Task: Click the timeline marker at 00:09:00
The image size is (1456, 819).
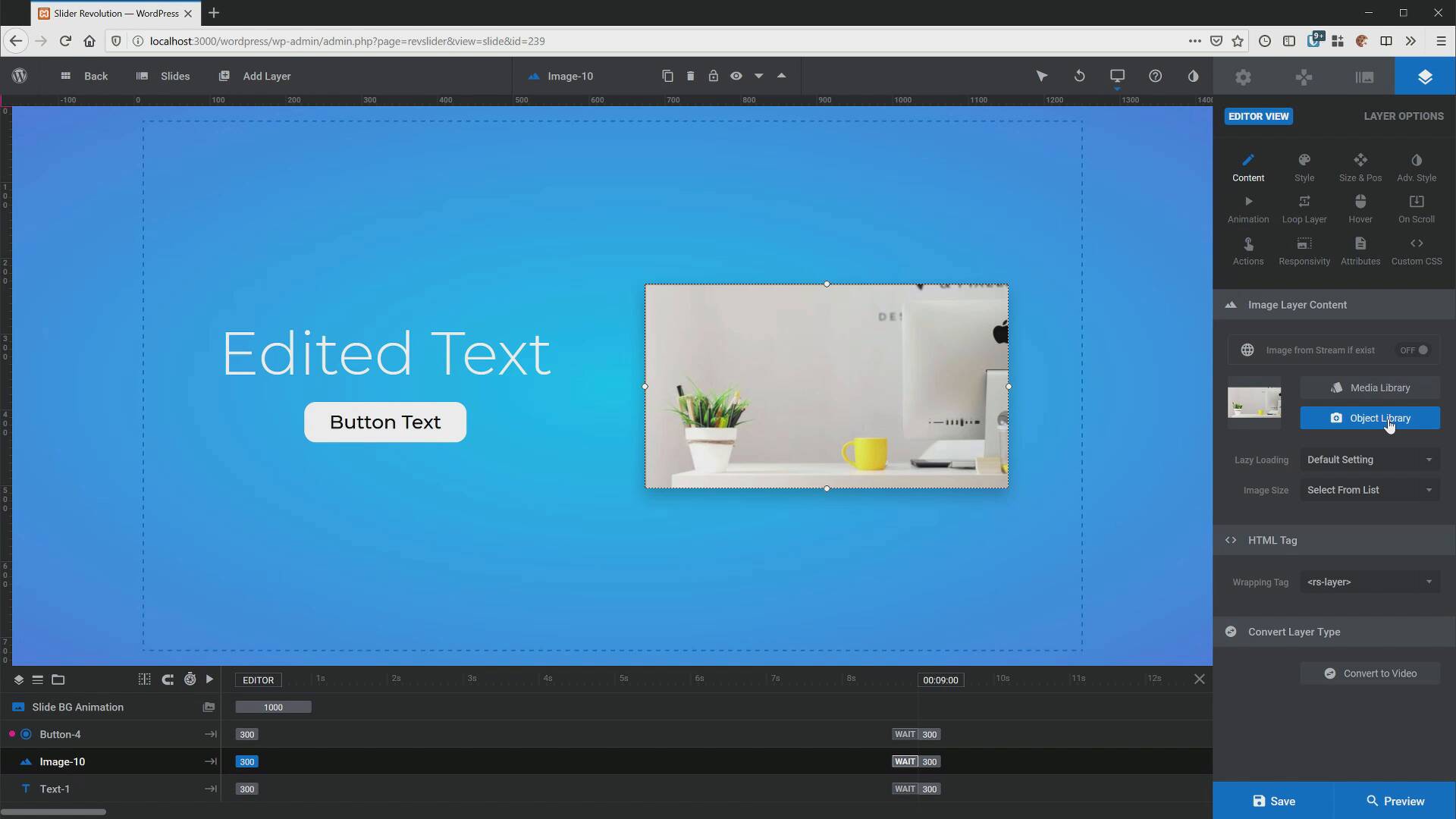Action: click(x=940, y=679)
